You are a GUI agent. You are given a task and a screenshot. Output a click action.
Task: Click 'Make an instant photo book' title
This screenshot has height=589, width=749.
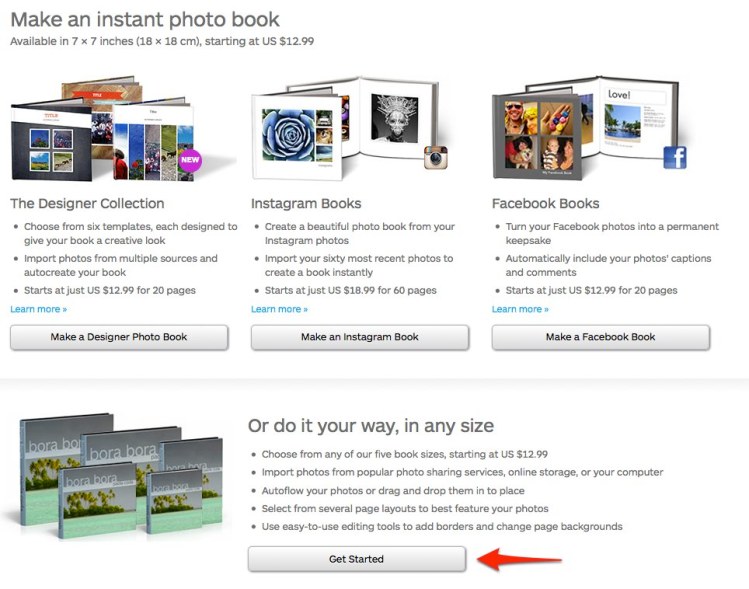pyautogui.click(x=145, y=20)
